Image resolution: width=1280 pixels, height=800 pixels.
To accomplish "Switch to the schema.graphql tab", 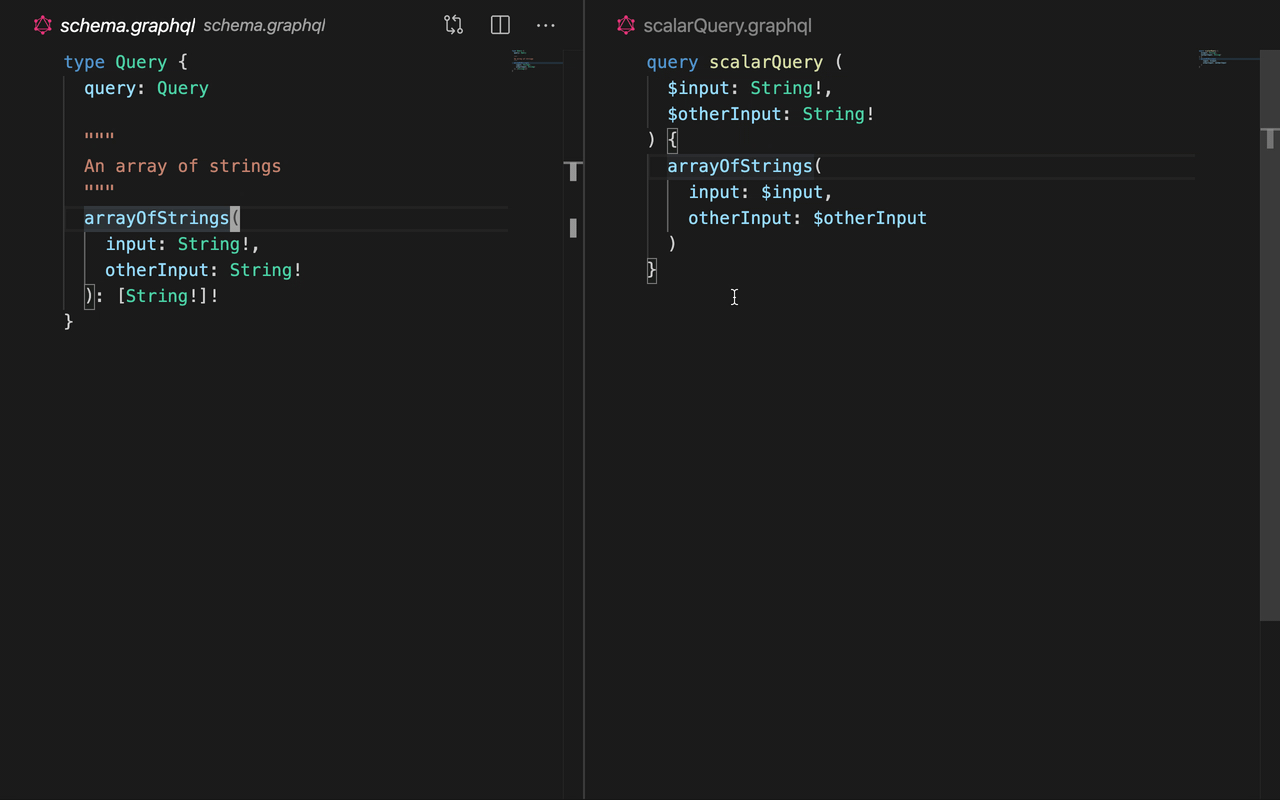I will (127, 25).
